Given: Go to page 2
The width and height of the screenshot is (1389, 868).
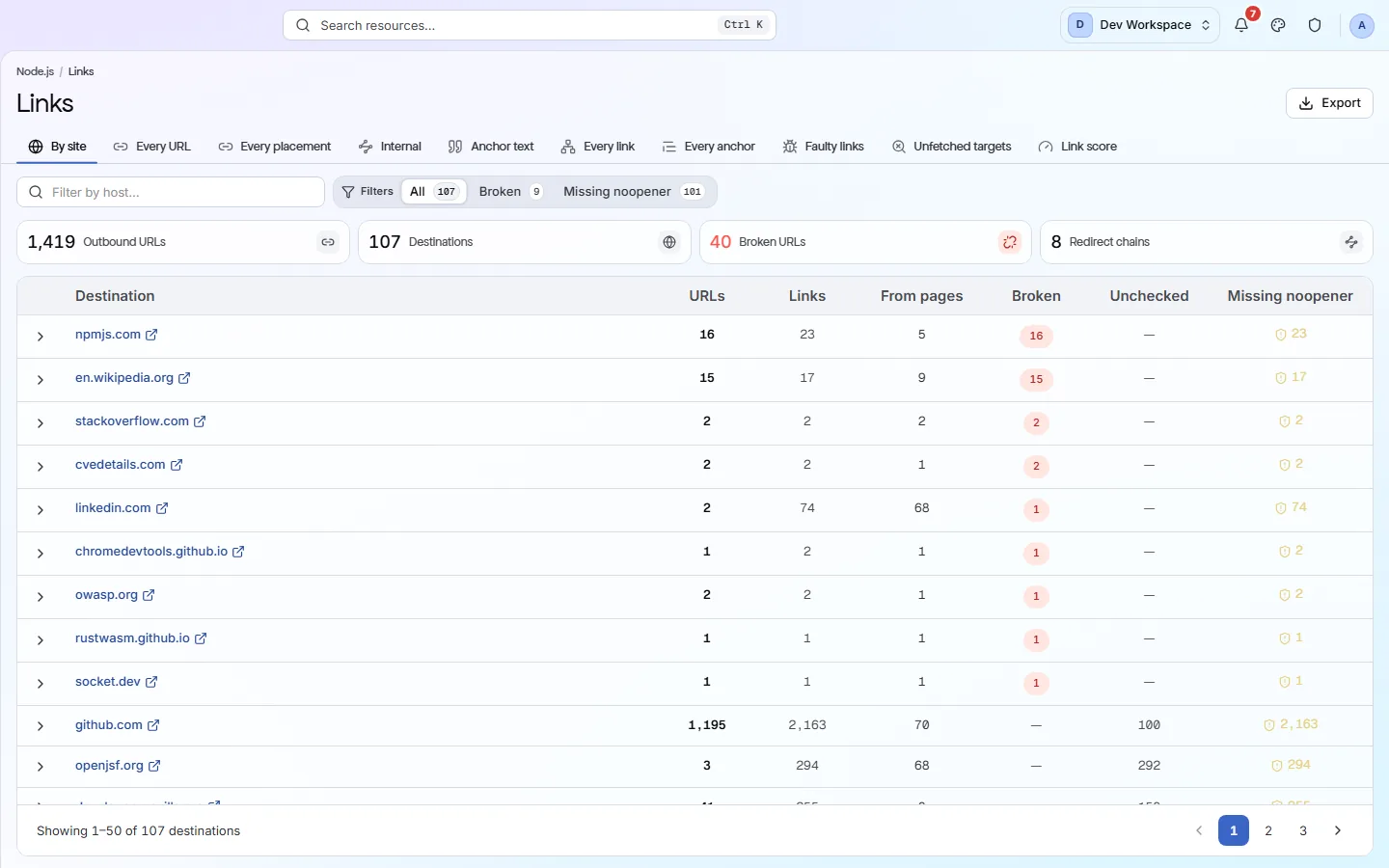Looking at the screenshot, I should tap(1268, 830).
